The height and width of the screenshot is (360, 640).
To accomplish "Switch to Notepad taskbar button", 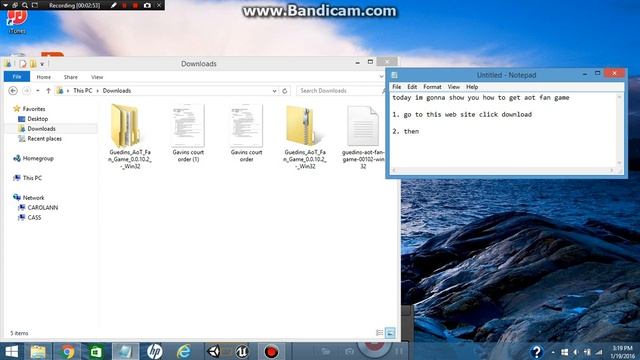I will 125,351.
